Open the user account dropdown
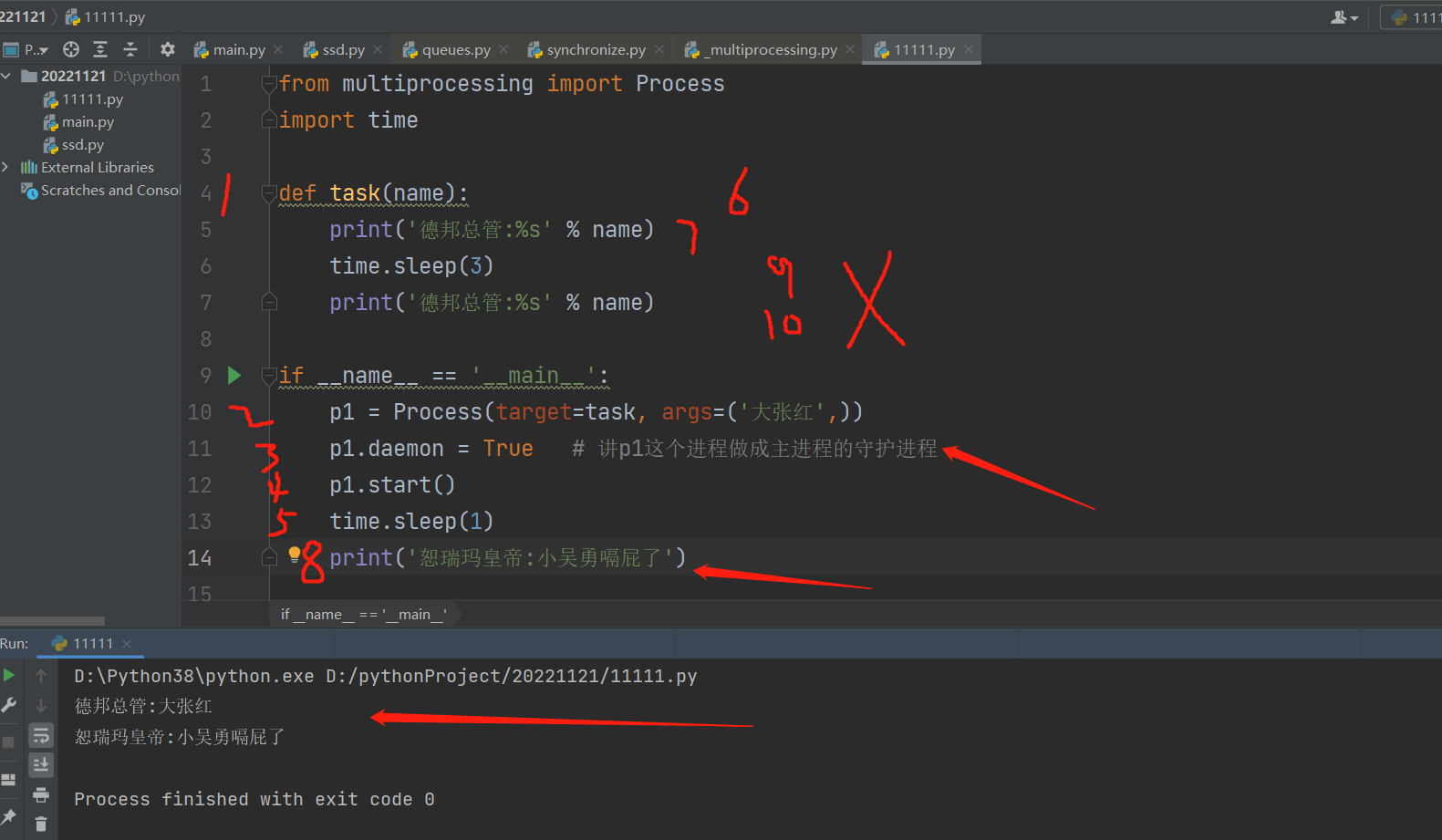1442x840 pixels. (1344, 17)
